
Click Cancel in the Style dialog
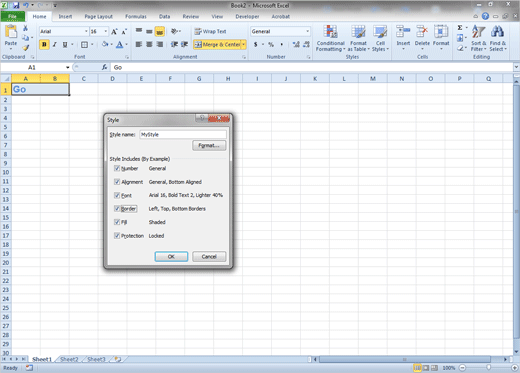(x=209, y=256)
